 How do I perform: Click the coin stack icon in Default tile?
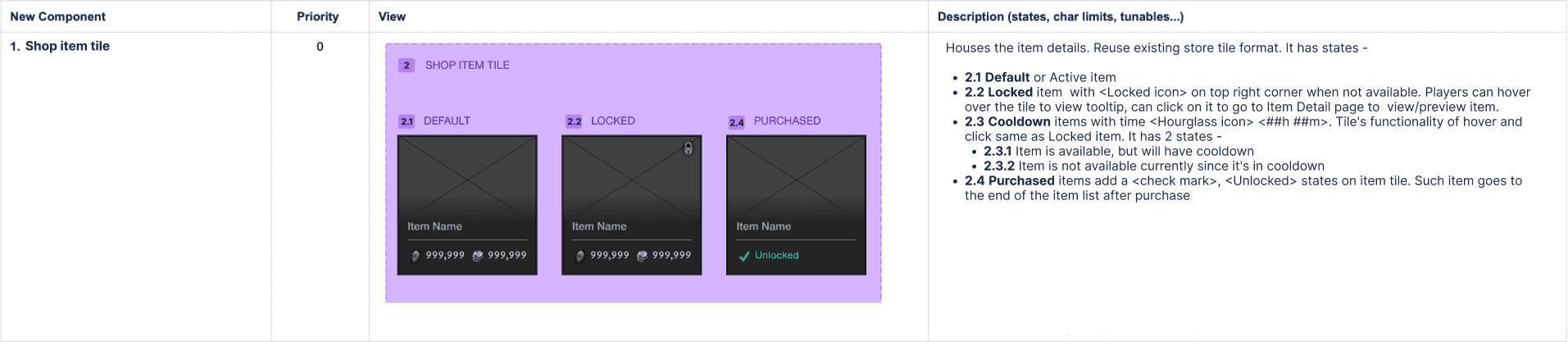(x=477, y=256)
